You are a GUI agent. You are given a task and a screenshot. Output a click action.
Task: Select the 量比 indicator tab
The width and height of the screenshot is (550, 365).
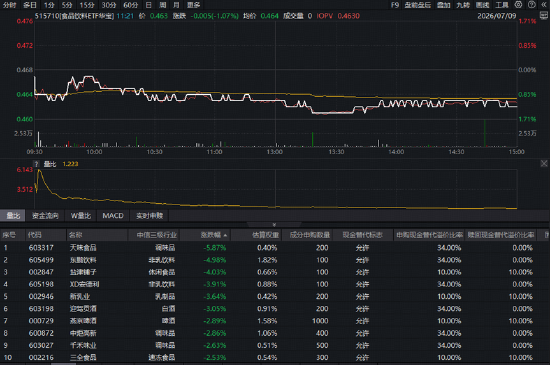(13, 216)
